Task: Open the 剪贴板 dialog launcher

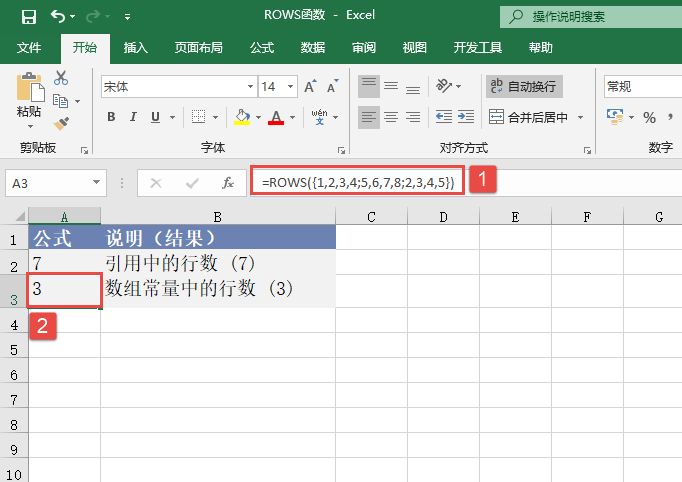Action: 84,151
